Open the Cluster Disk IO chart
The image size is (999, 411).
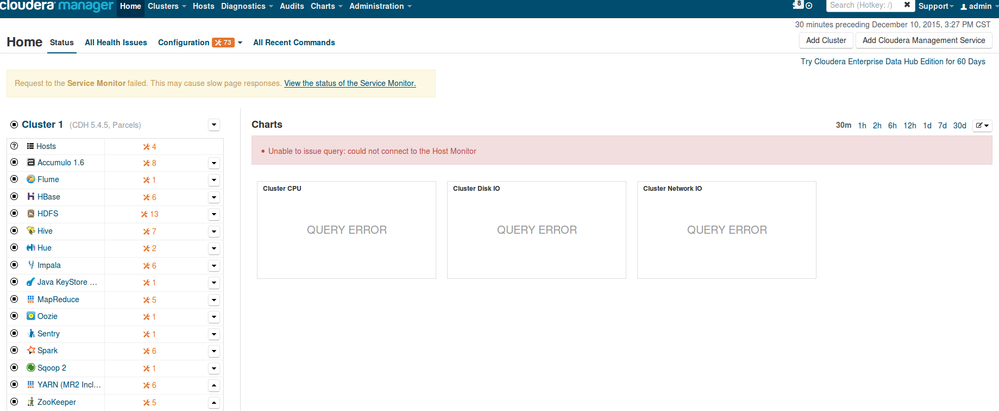(x=536, y=230)
